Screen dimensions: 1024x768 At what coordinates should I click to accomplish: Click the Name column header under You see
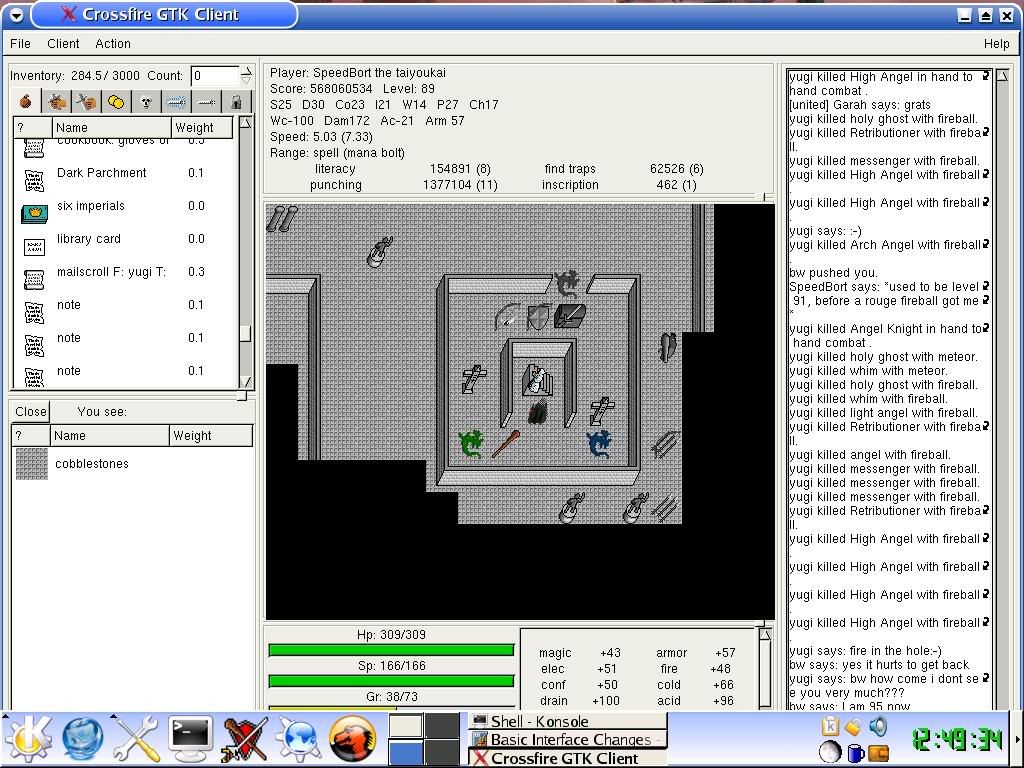(x=109, y=436)
